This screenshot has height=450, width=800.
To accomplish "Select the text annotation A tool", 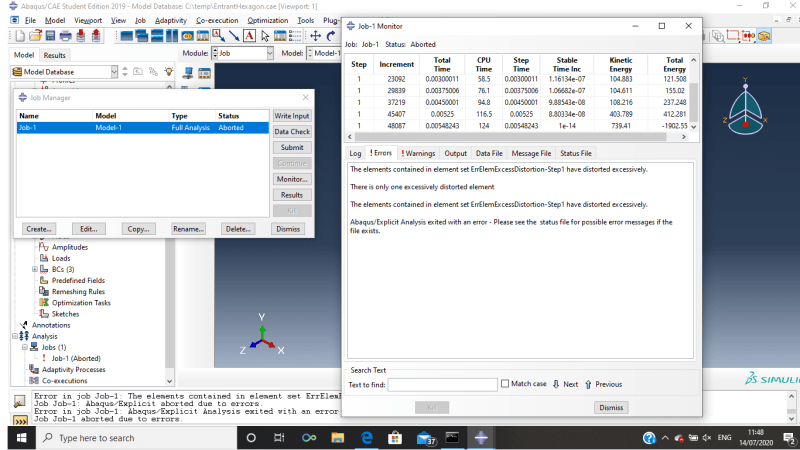I will tap(249, 36).
